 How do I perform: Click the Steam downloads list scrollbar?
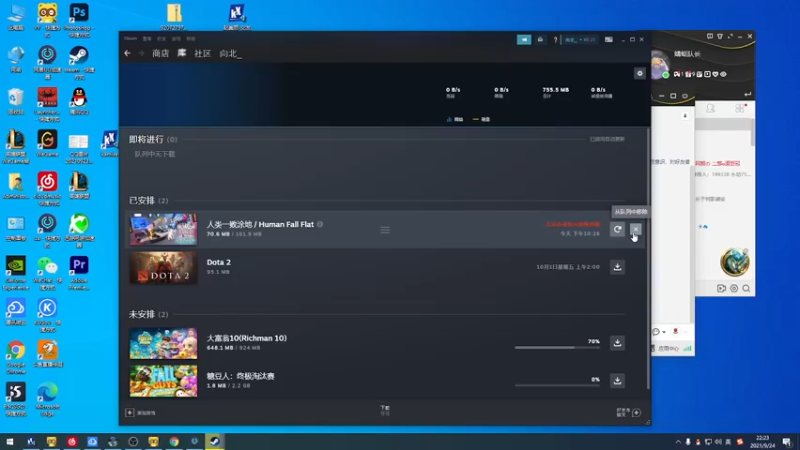coord(648,259)
